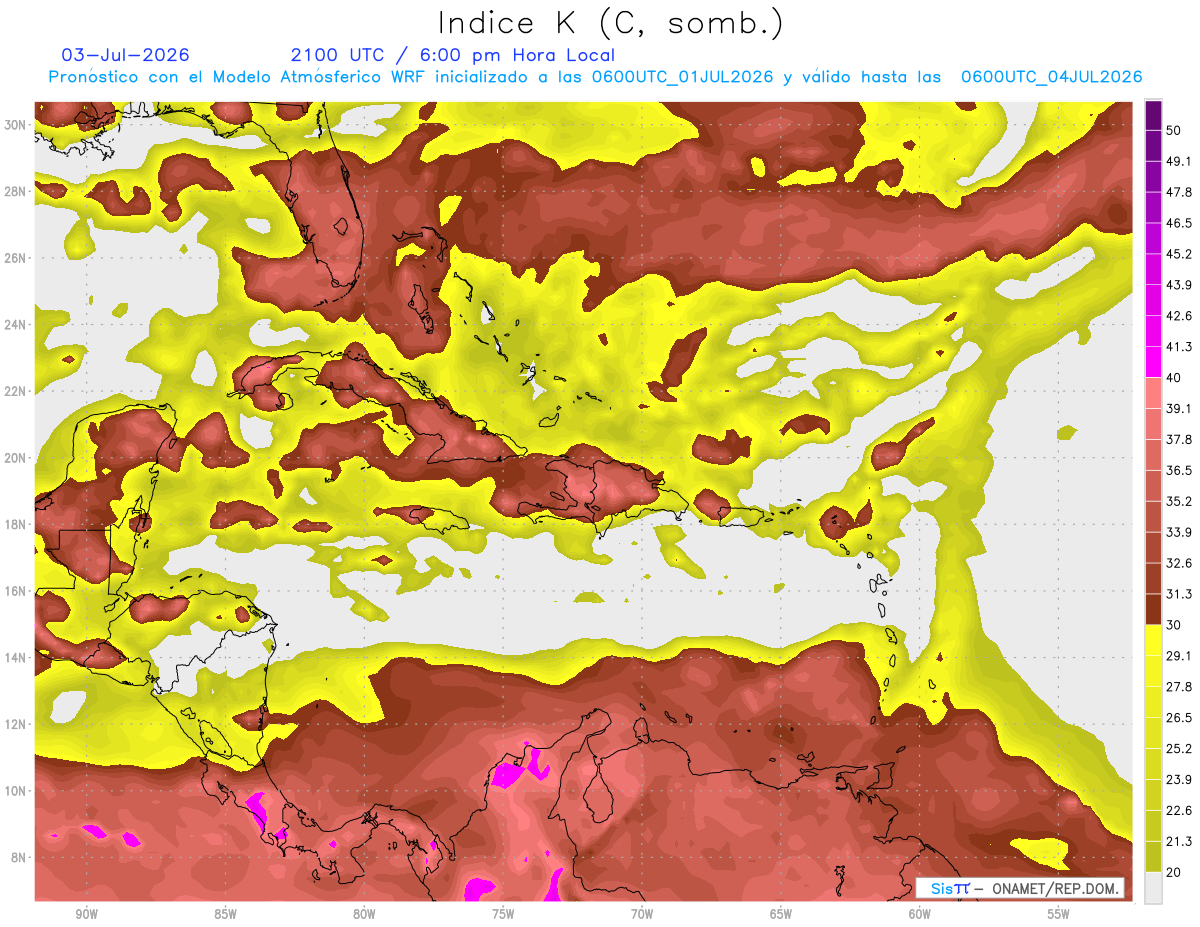
Task: Select the dark brown swatch between 30 and 31.3
Action: tap(1154, 609)
